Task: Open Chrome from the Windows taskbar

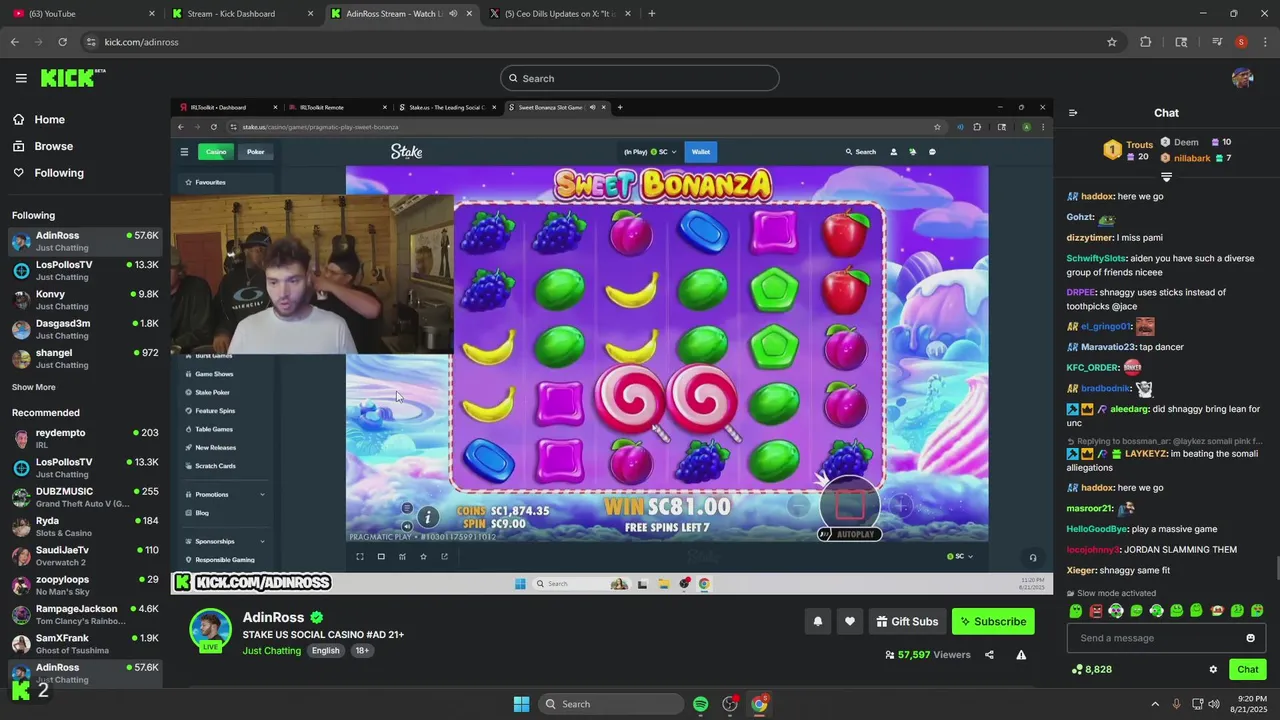Action: (x=759, y=704)
